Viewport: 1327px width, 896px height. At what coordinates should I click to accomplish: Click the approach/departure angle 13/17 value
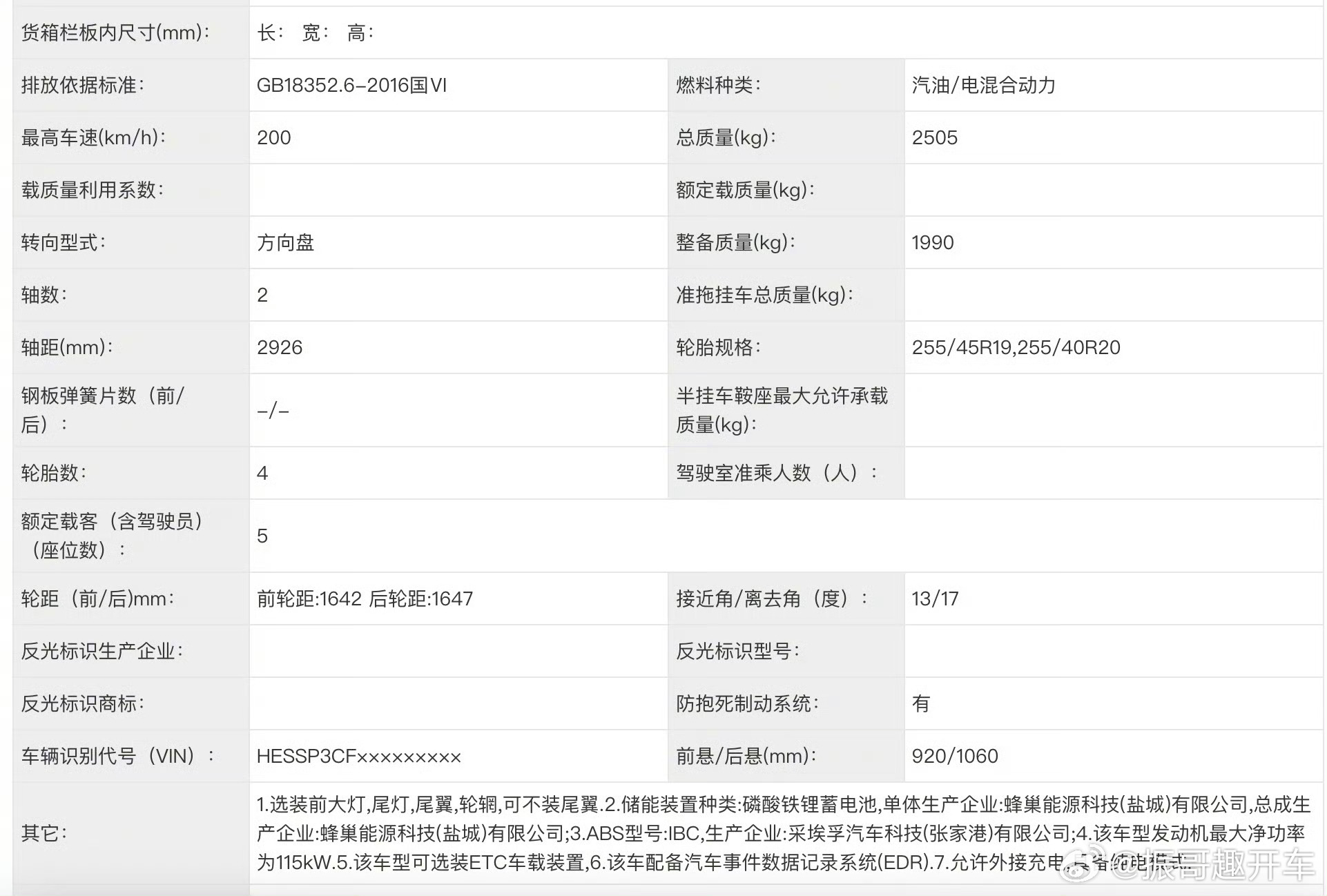pyautogui.click(x=935, y=598)
